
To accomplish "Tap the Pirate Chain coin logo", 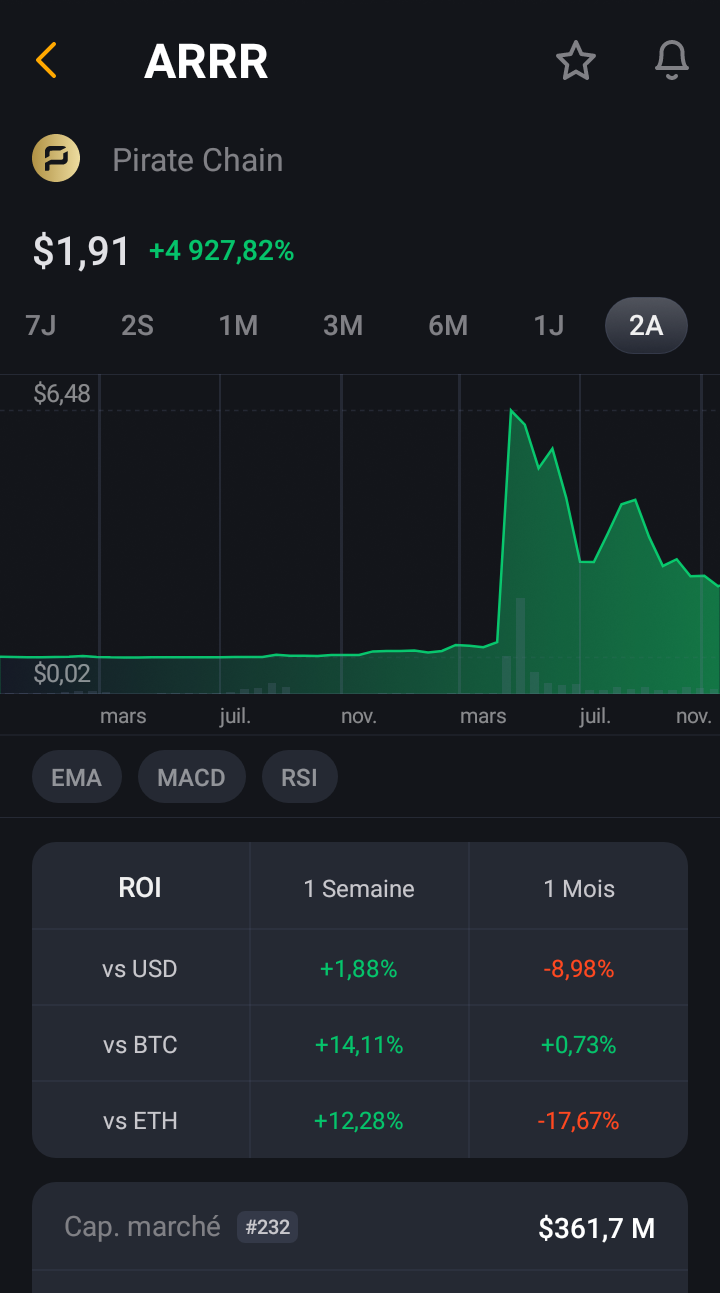I will [x=56, y=159].
